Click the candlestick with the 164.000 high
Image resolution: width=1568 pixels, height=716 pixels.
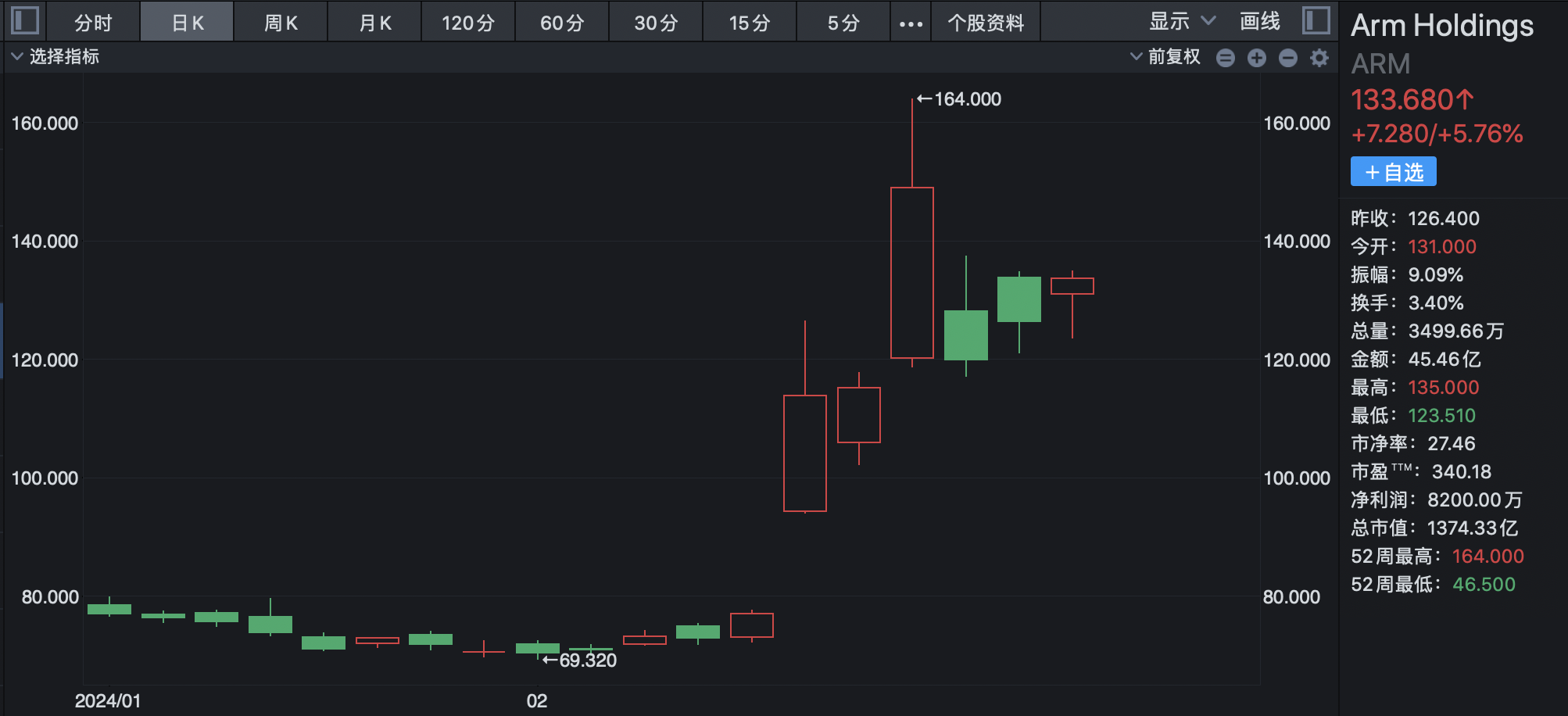(912, 272)
